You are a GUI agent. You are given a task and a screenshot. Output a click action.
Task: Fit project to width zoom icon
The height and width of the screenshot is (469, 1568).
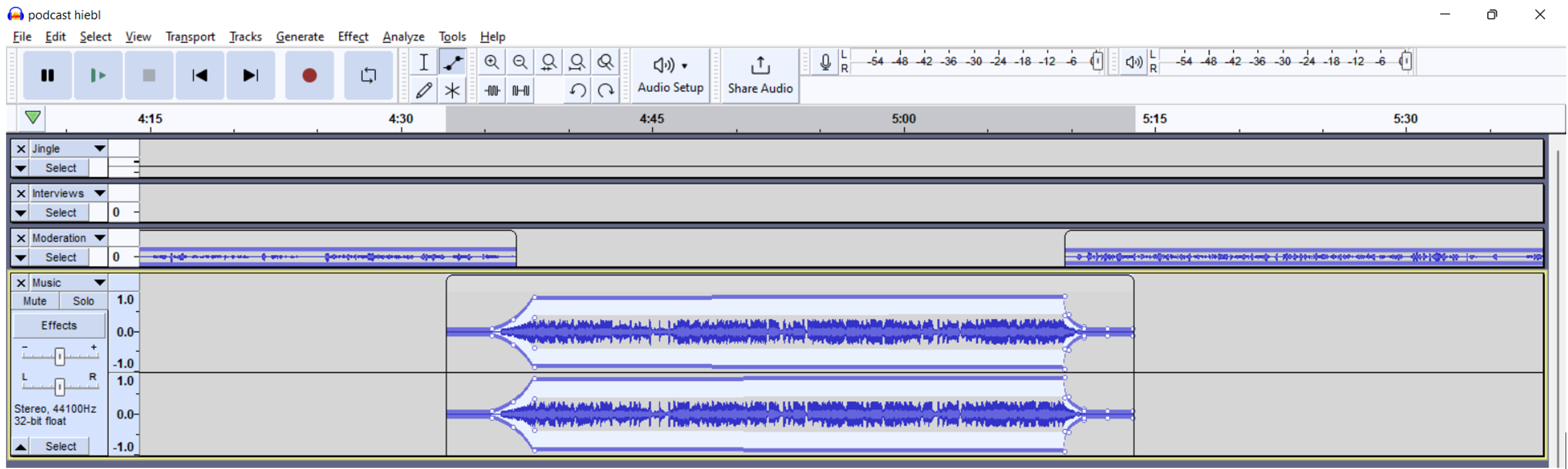[577, 62]
